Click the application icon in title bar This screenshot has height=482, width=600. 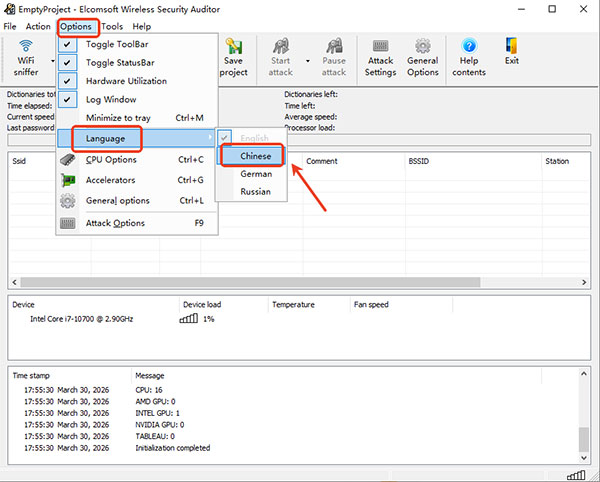point(10,9)
